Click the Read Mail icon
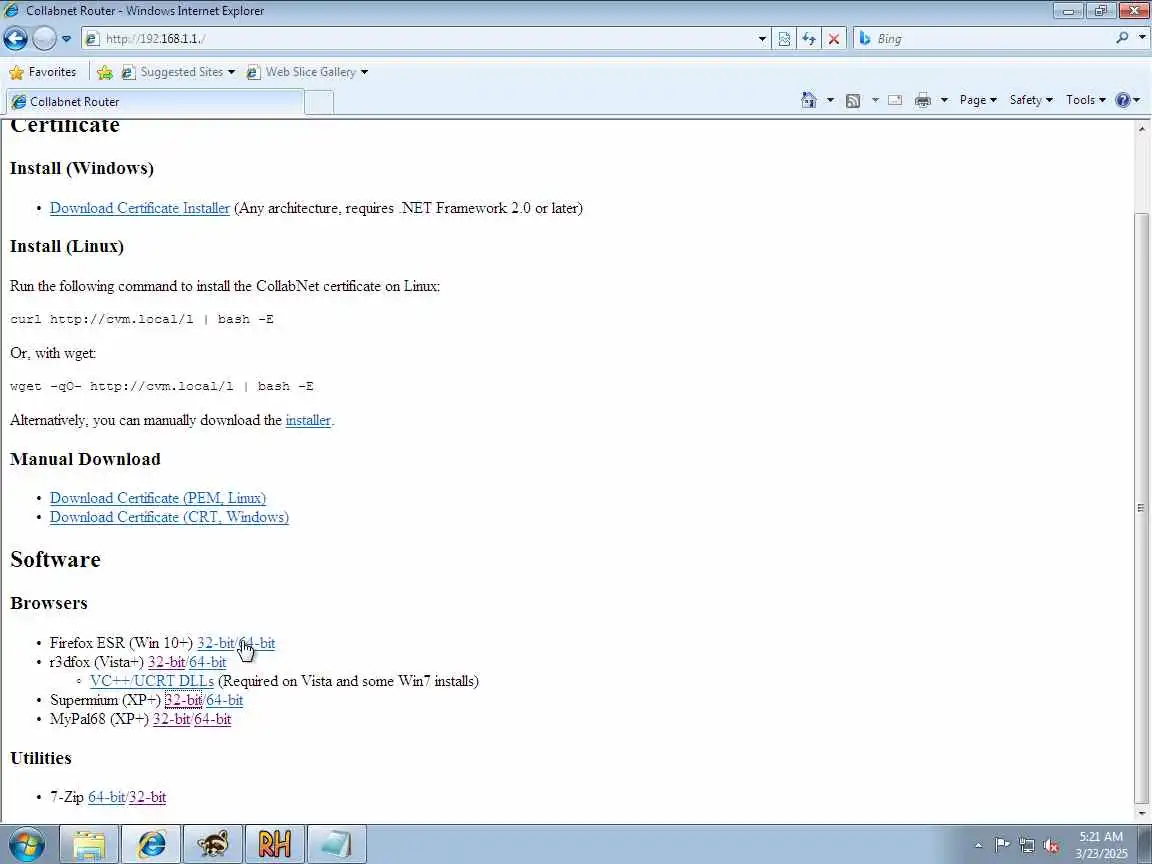1152x864 pixels. click(x=895, y=100)
